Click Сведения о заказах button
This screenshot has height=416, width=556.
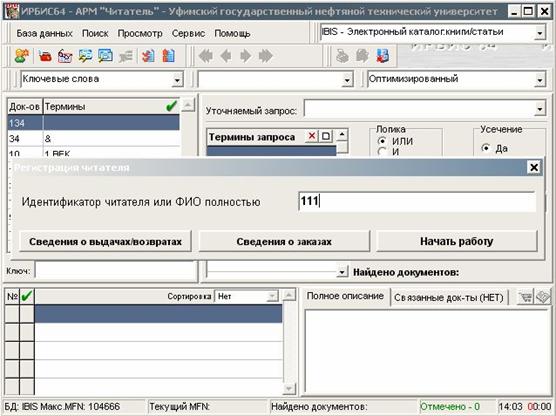[x=284, y=242]
